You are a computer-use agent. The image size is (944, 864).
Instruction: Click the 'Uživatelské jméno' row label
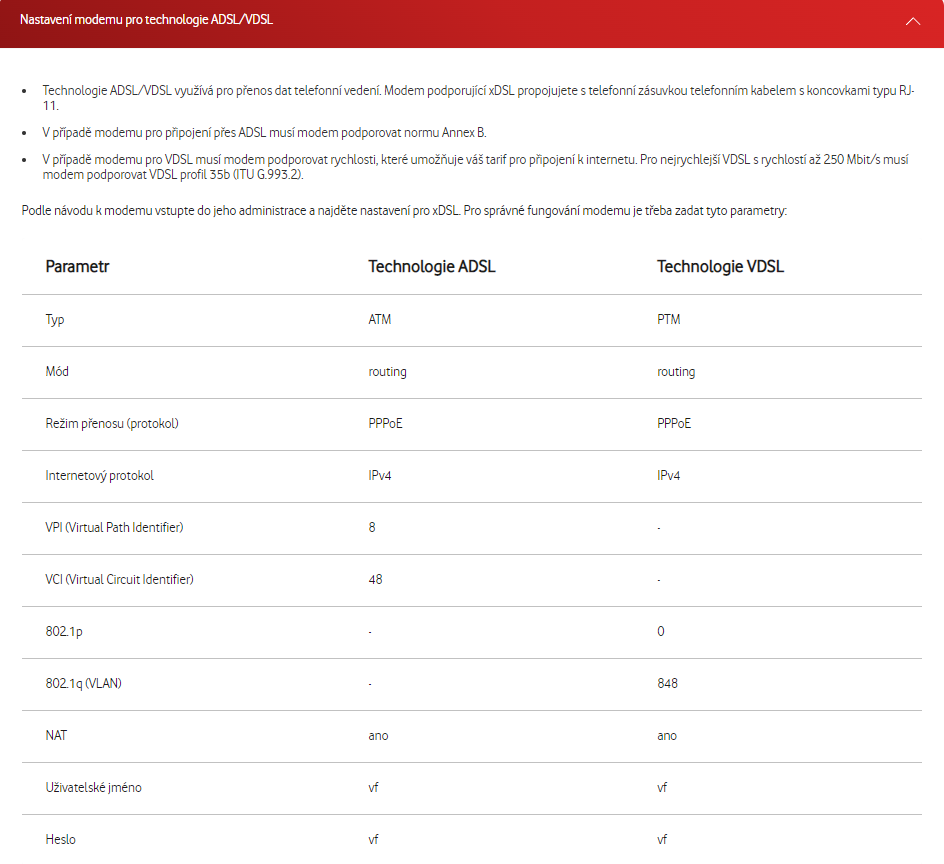point(93,788)
